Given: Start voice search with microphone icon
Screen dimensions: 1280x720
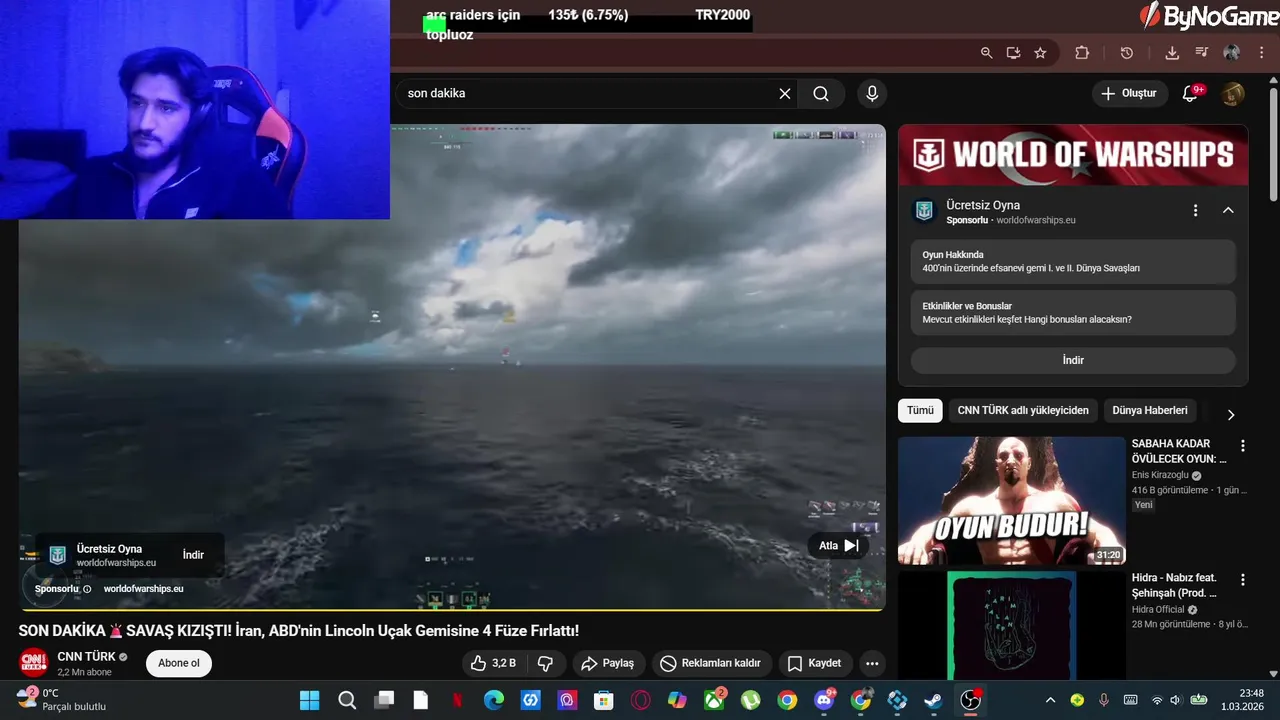Looking at the screenshot, I should [x=872, y=94].
